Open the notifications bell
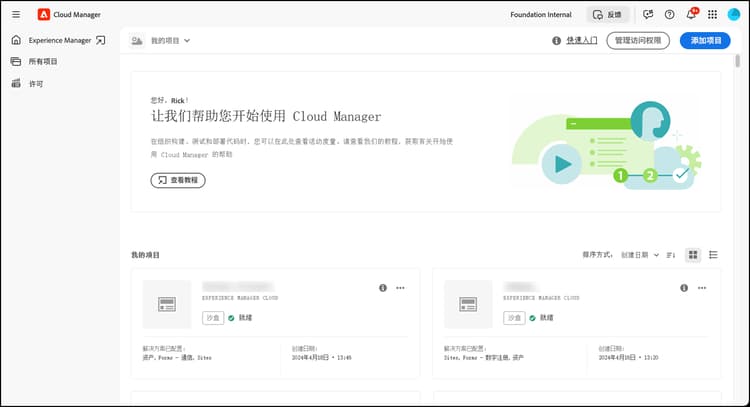 point(691,14)
